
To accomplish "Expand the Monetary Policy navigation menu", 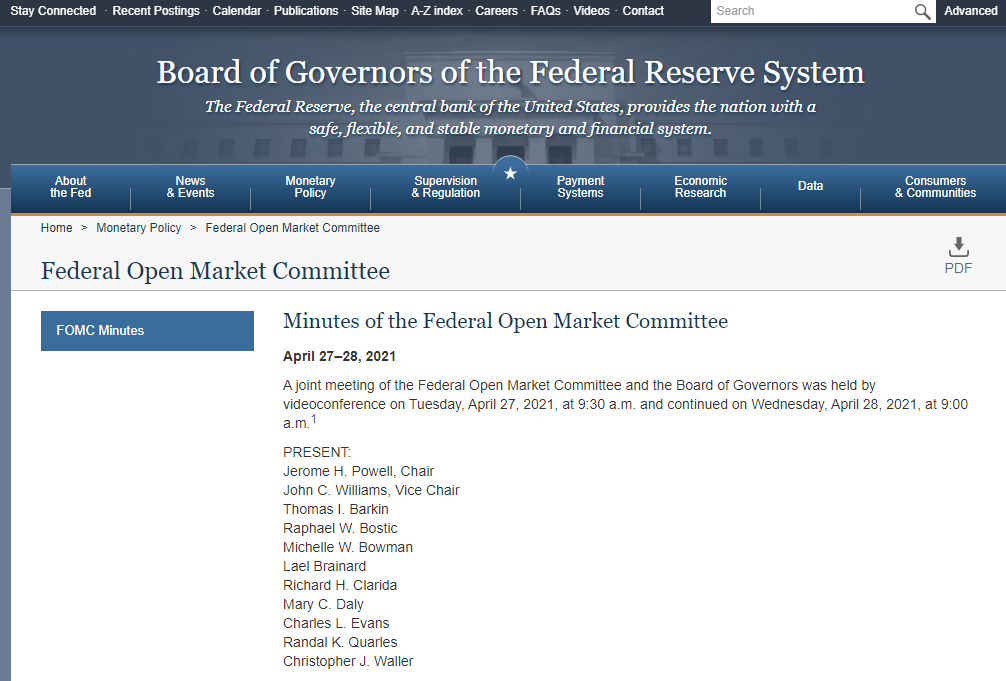I will pos(310,187).
